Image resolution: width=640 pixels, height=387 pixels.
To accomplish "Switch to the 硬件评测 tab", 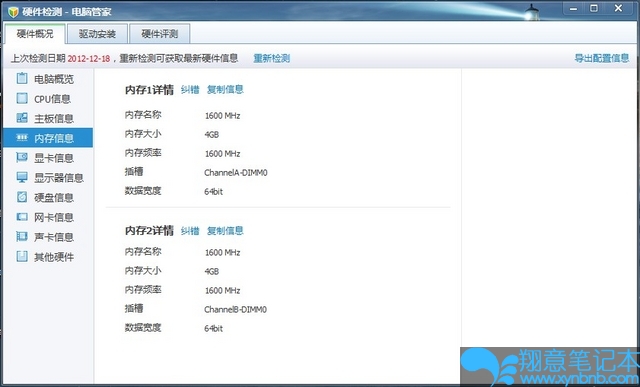I will [x=160, y=34].
